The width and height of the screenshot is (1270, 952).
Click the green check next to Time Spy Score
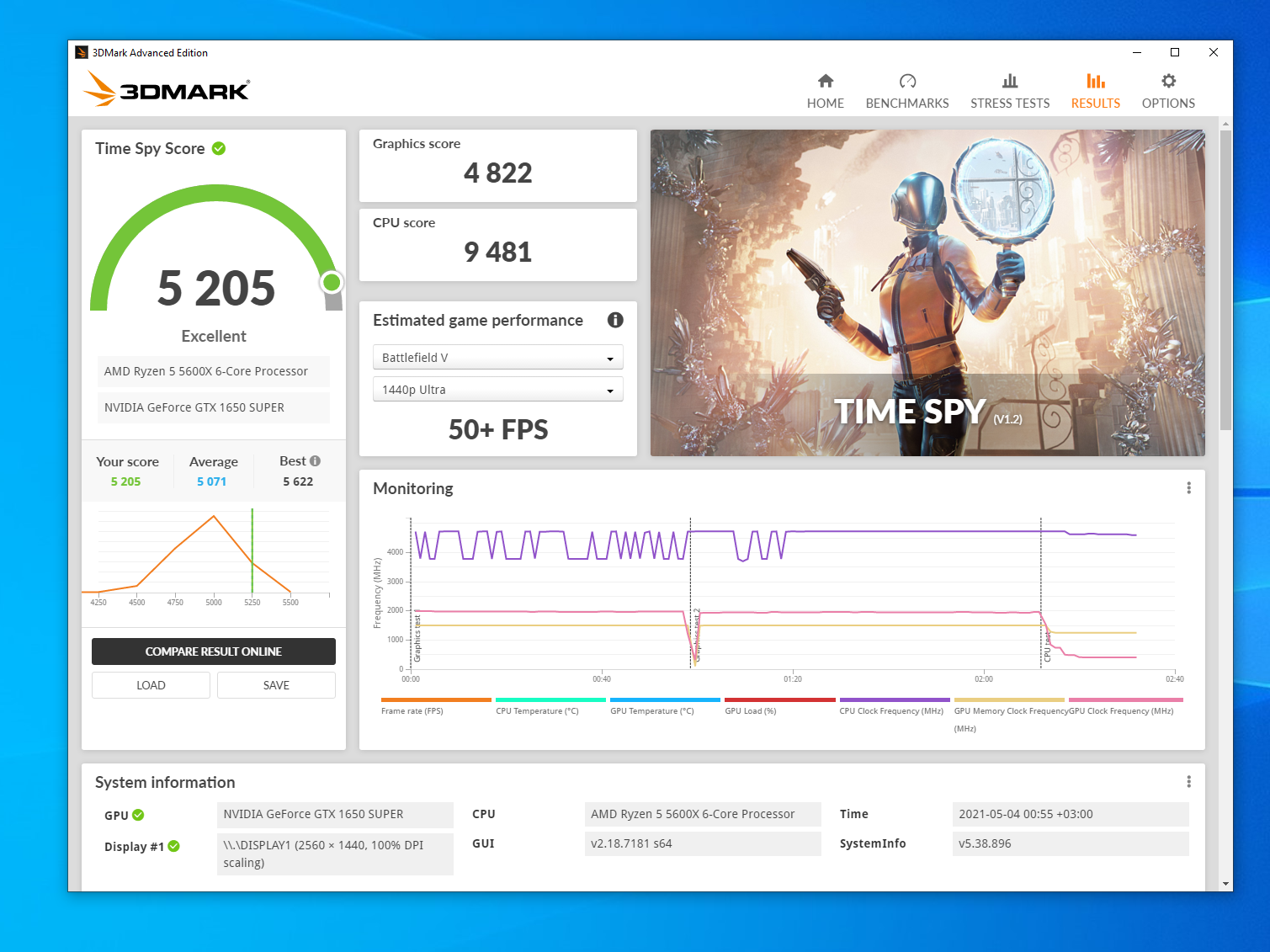click(219, 148)
